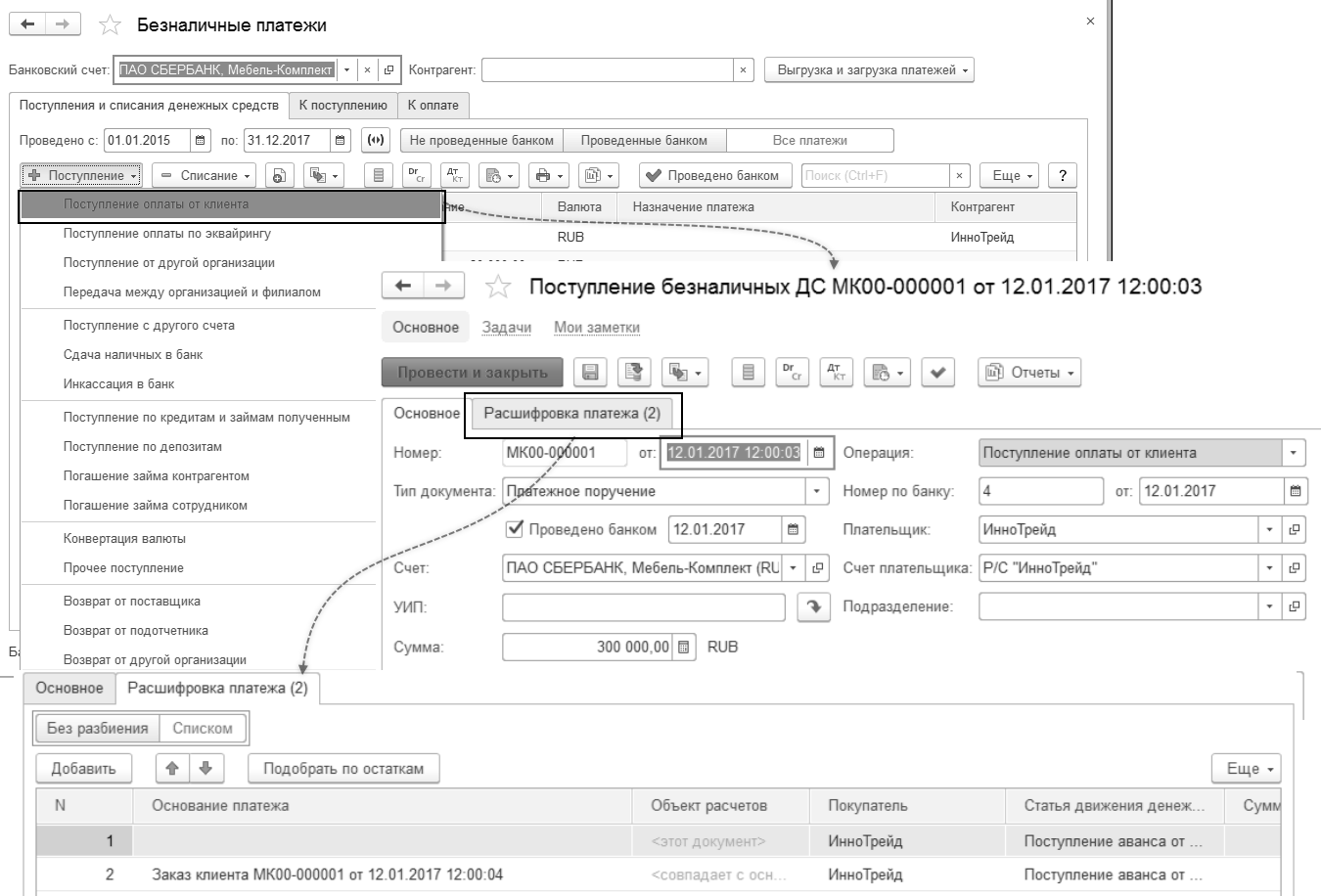Choose Сдача наличных в банк
Screen dimensions: 1321x896
[133, 355]
